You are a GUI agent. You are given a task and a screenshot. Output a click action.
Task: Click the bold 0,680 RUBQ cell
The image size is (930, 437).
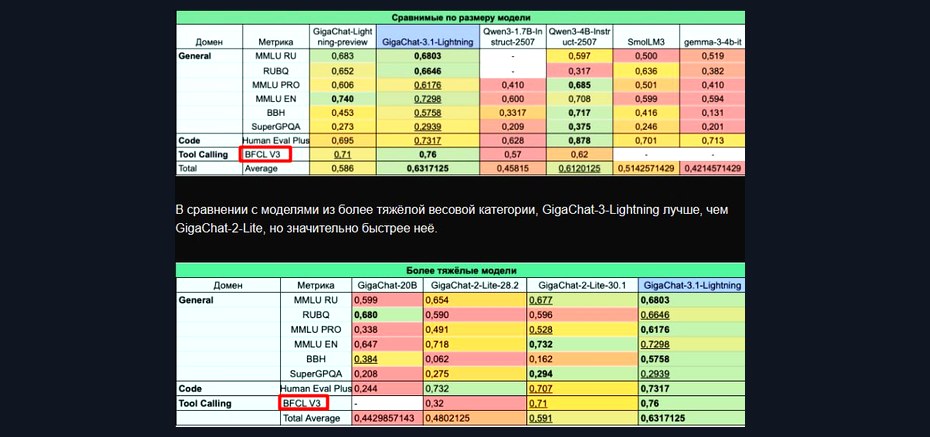387,315
